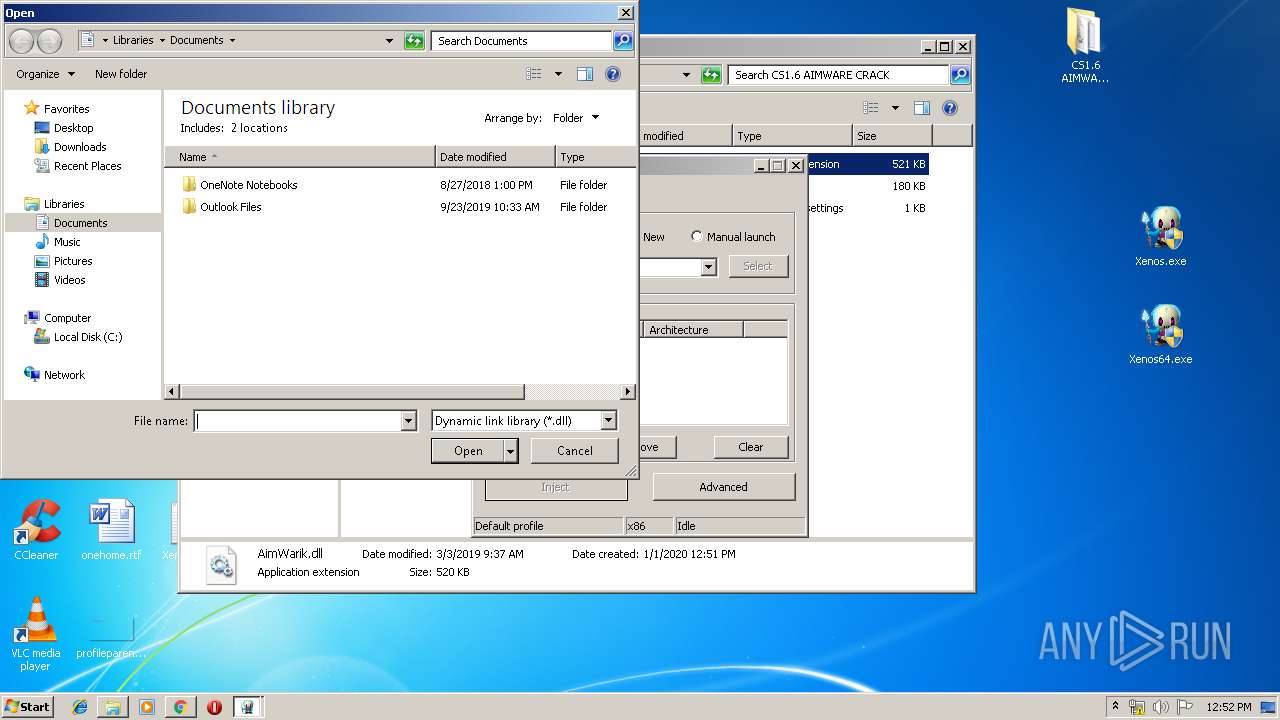Click New folder in the toolbar
Image resolution: width=1280 pixels, height=720 pixels.
(121, 74)
